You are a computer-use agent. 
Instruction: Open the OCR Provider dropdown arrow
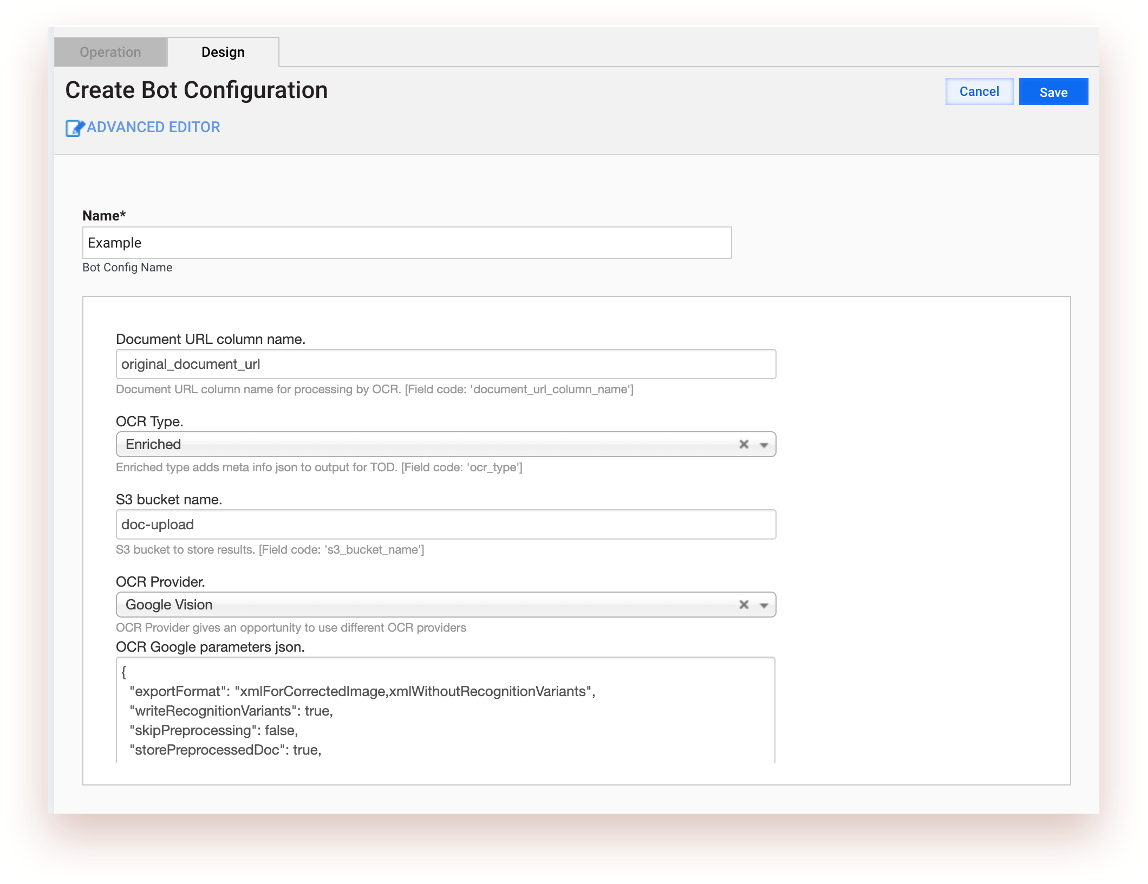(x=764, y=605)
